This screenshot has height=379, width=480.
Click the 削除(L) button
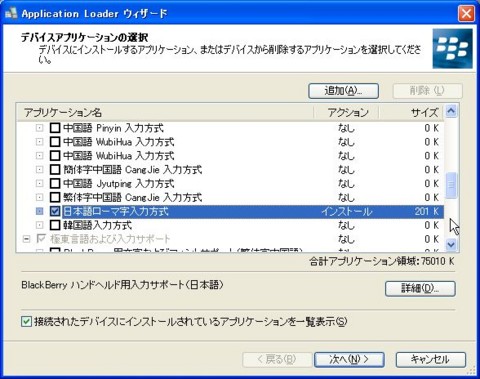tap(427, 91)
